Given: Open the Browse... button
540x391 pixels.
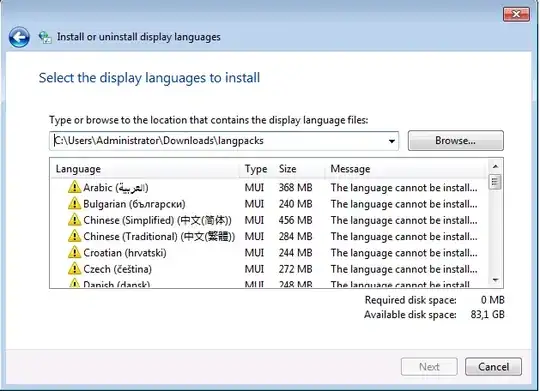Looking at the screenshot, I should pos(456,141).
